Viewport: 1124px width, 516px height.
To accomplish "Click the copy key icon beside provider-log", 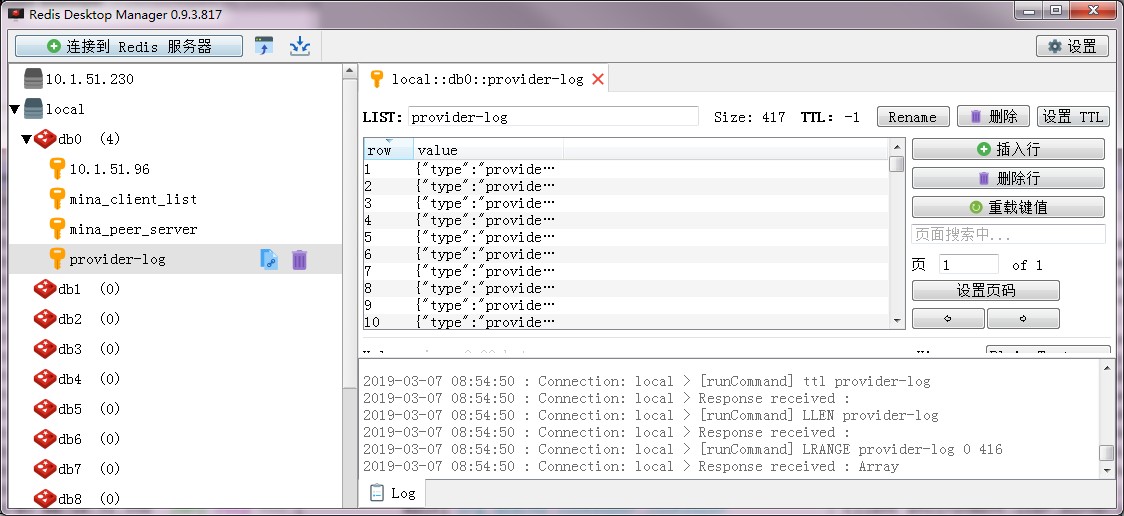I will [268, 260].
